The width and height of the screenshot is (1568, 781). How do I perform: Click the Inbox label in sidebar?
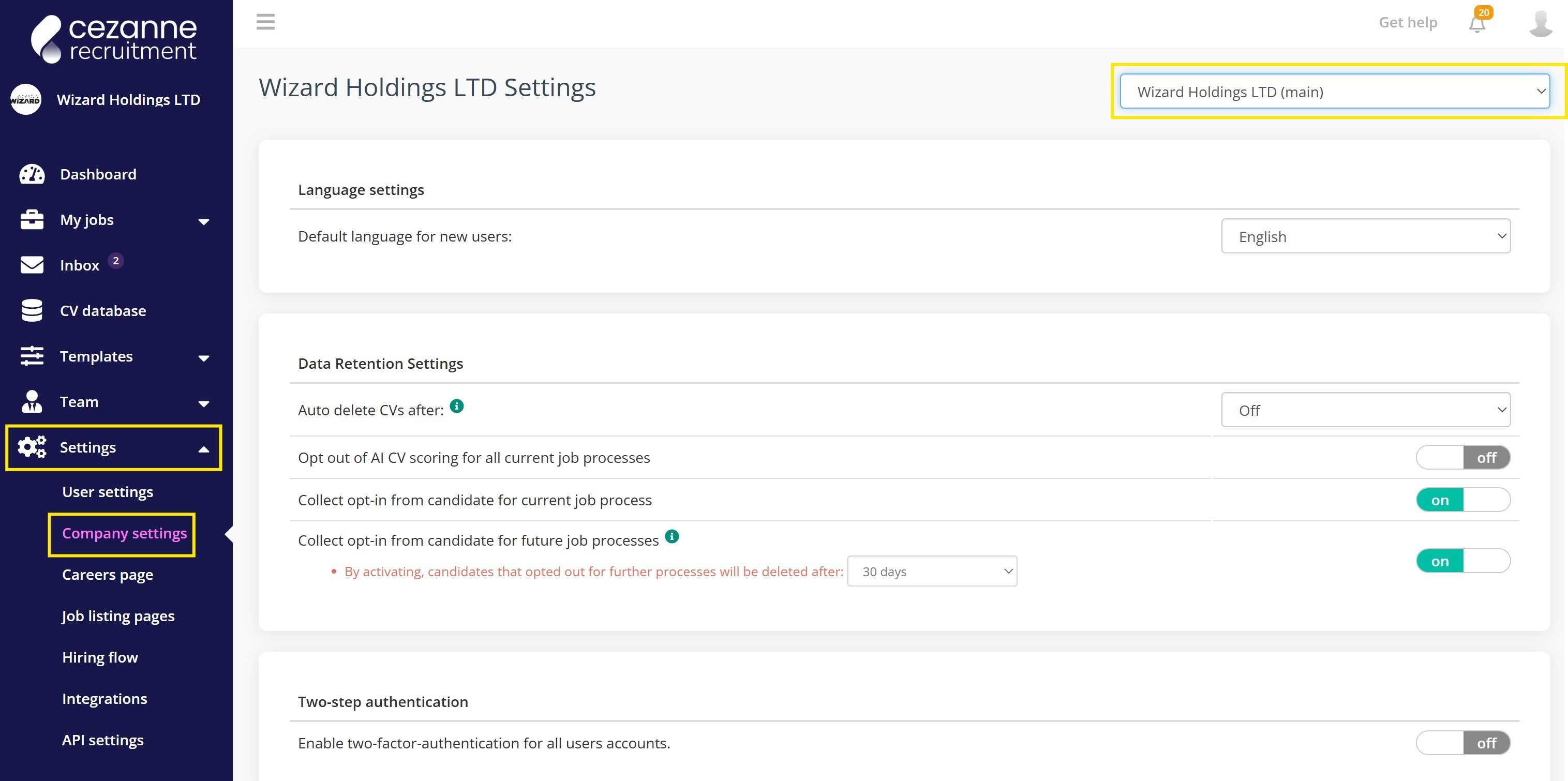79,265
